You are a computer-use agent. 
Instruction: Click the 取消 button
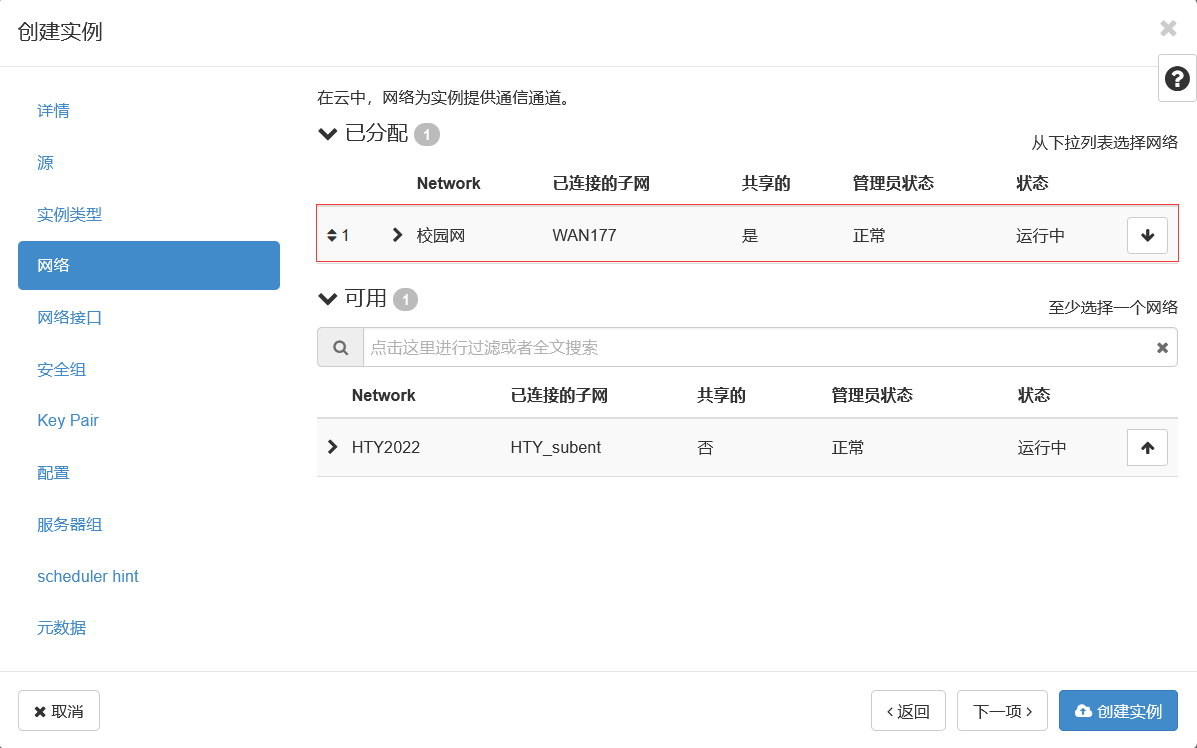pyautogui.click(x=59, y=711)
